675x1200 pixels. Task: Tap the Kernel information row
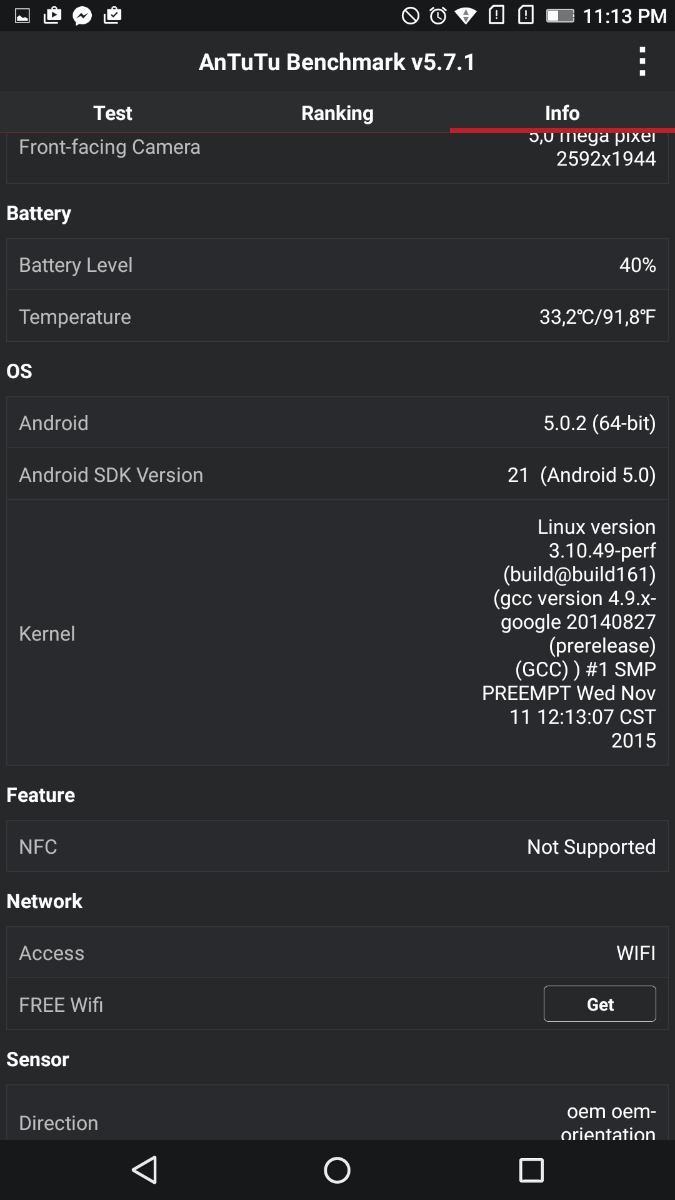[x=337, y=633]
